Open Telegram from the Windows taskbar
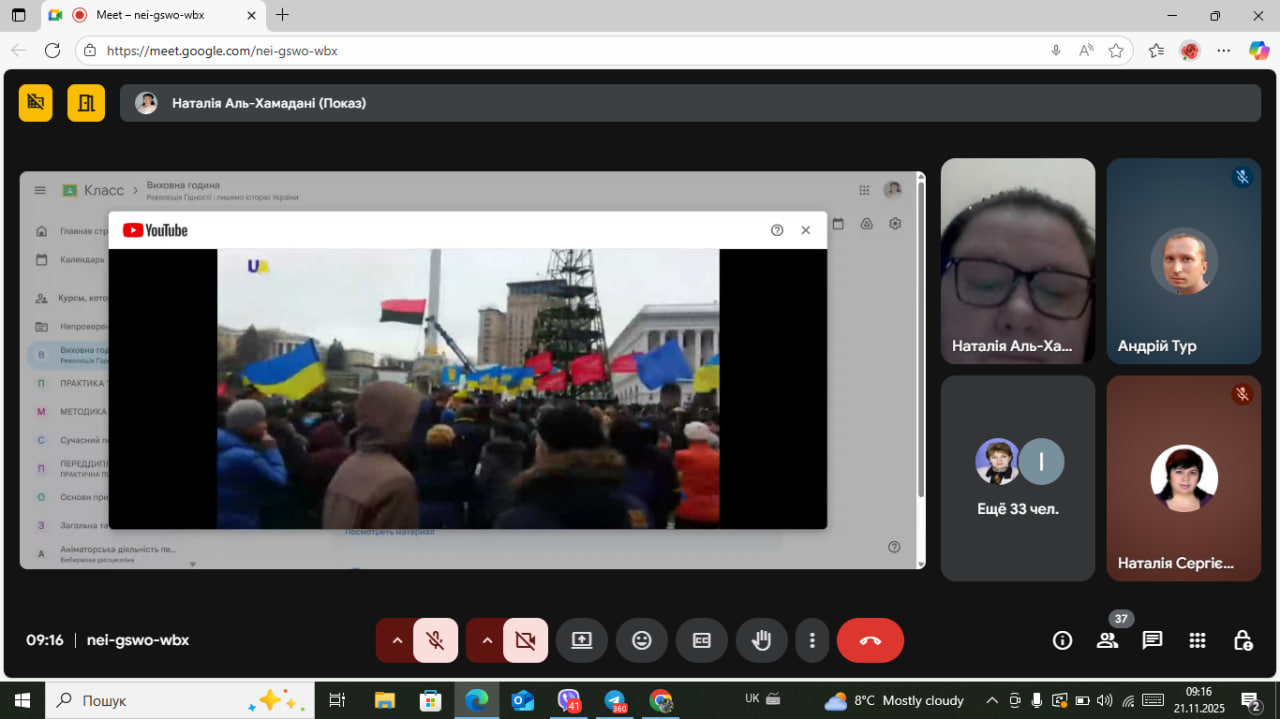The height and width of the screenshot is (719, 1280). pos(614,700)
